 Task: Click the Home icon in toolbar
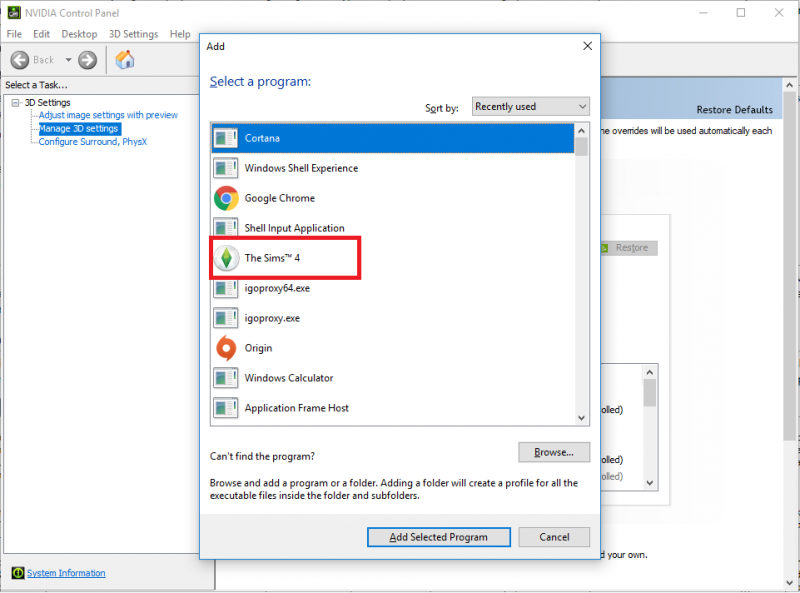point(125,60)
